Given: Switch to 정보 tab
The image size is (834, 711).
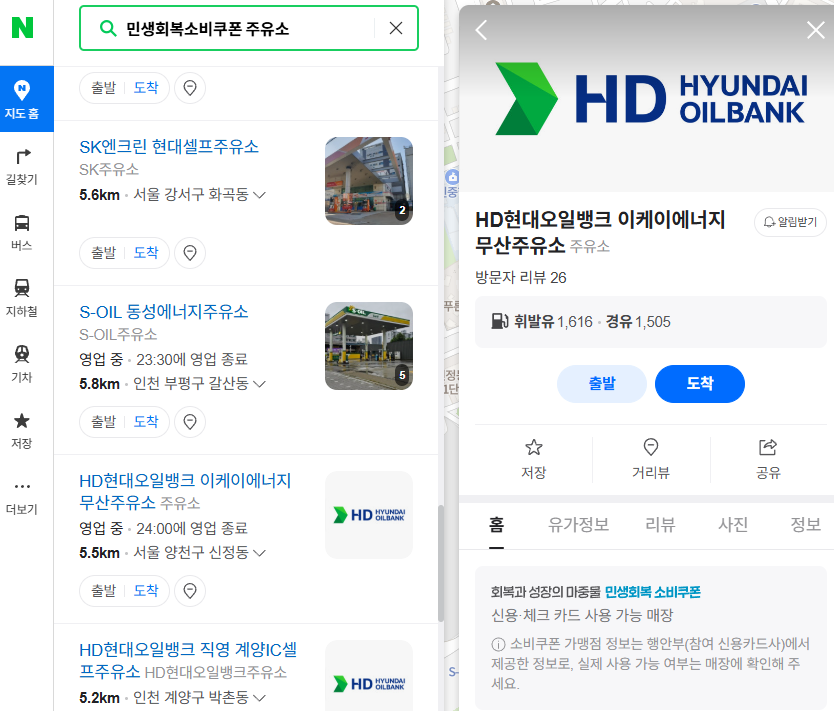Looking at the screenshot, I should pyautogui.click(x=805, y=525).
